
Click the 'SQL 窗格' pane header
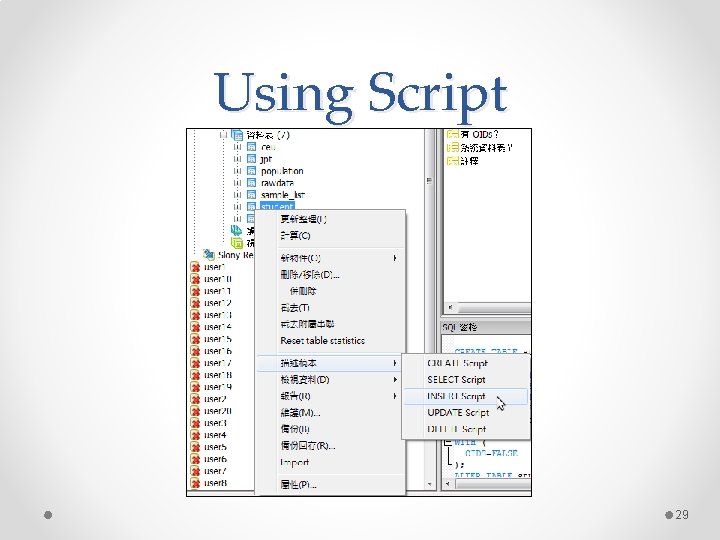point(485,327)
